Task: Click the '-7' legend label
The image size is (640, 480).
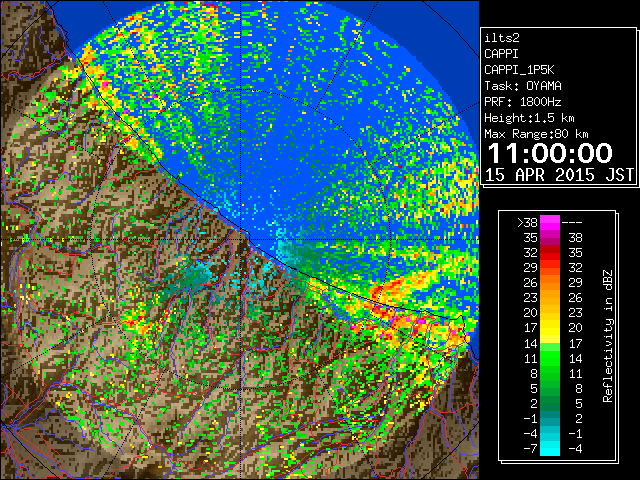Action: pyautogui.click(x=530, y=449)
